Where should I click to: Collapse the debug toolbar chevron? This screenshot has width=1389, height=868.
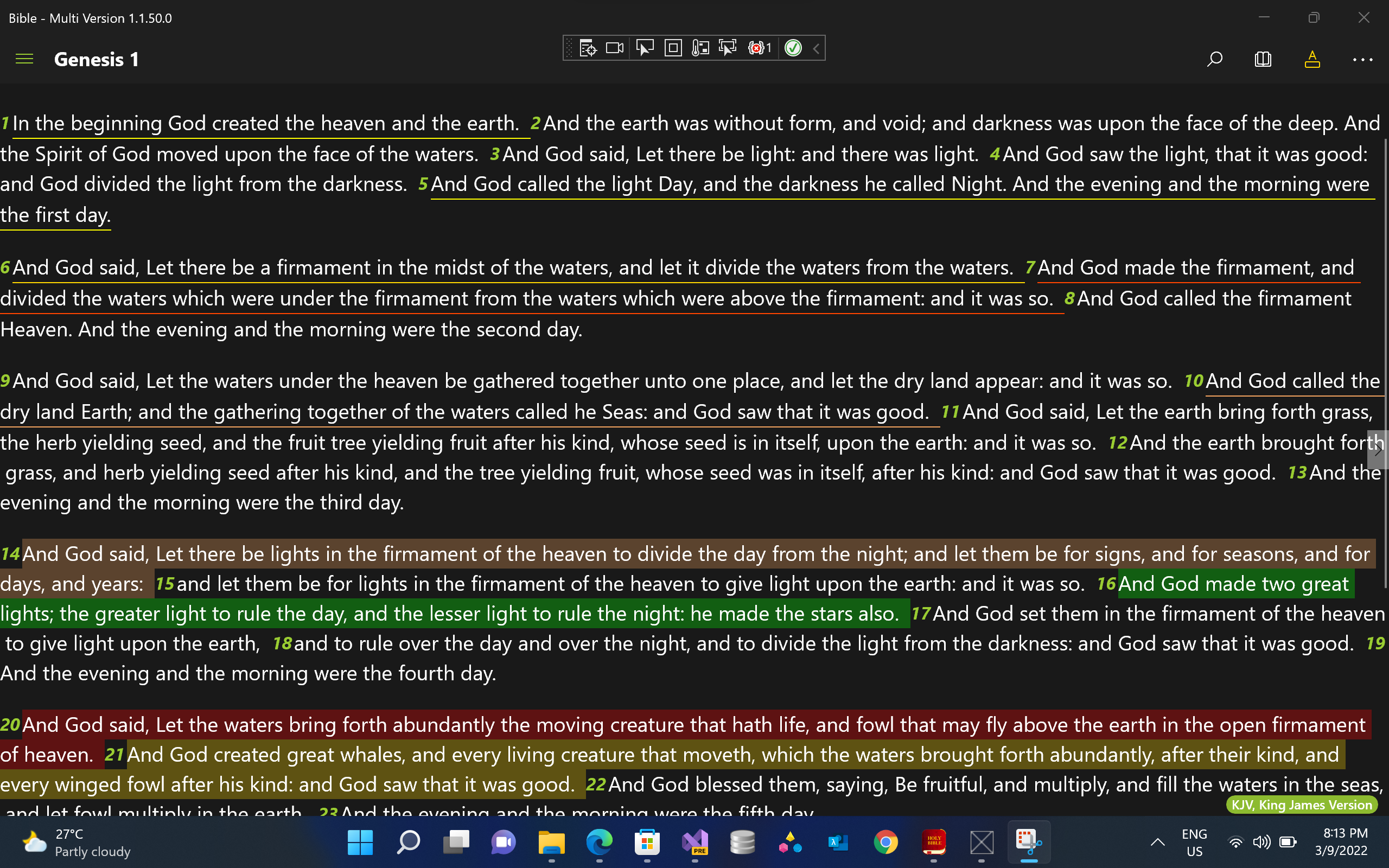tap(816, 48)
